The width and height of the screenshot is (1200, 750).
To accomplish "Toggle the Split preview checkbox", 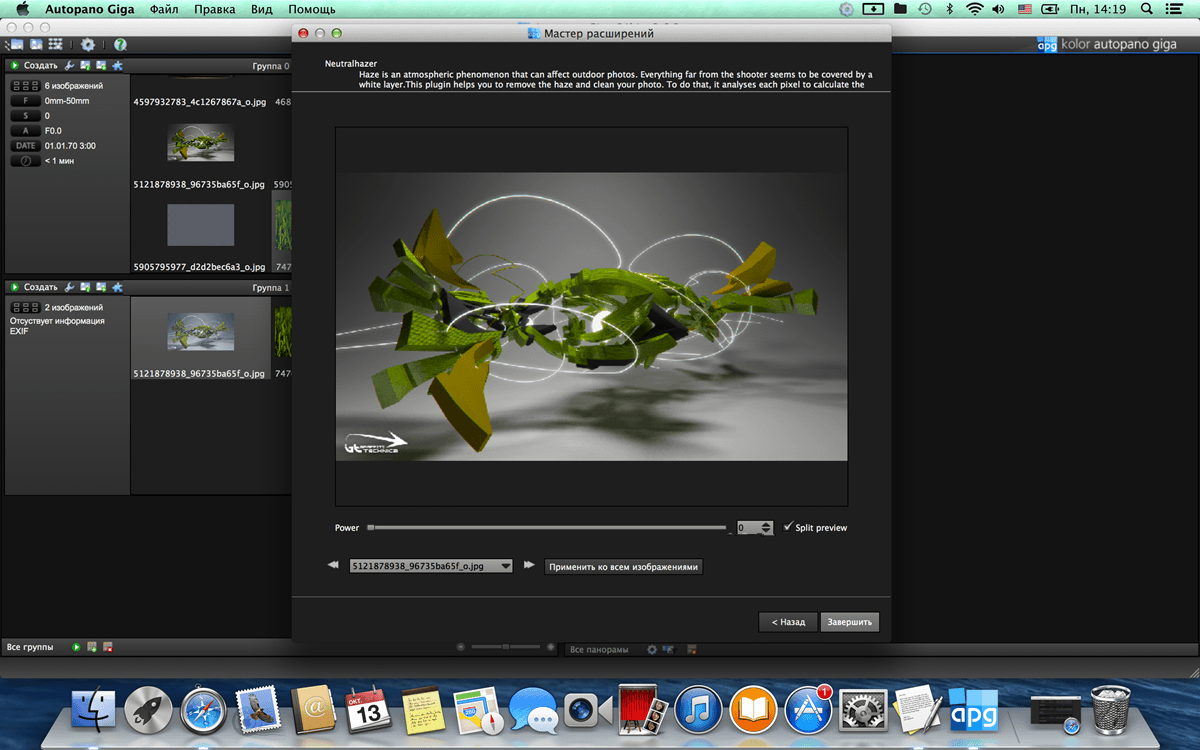I will (789, 527).
